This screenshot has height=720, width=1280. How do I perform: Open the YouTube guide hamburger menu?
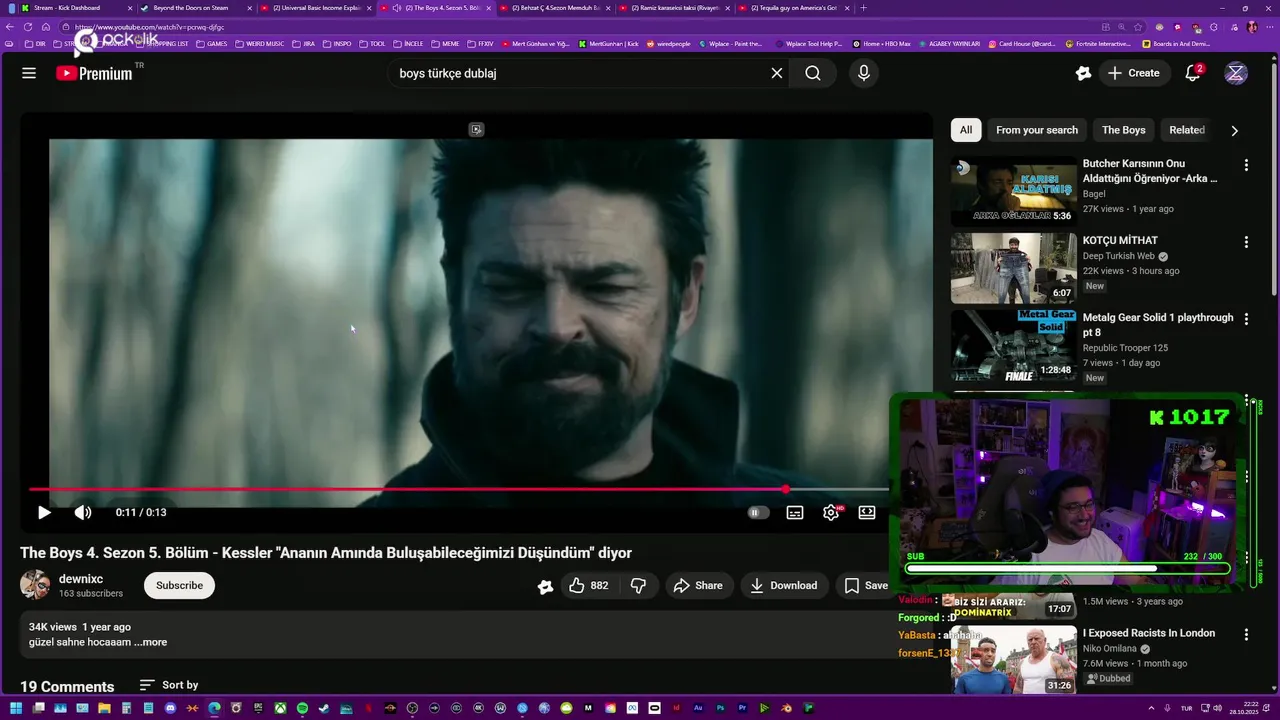point(29,73)
